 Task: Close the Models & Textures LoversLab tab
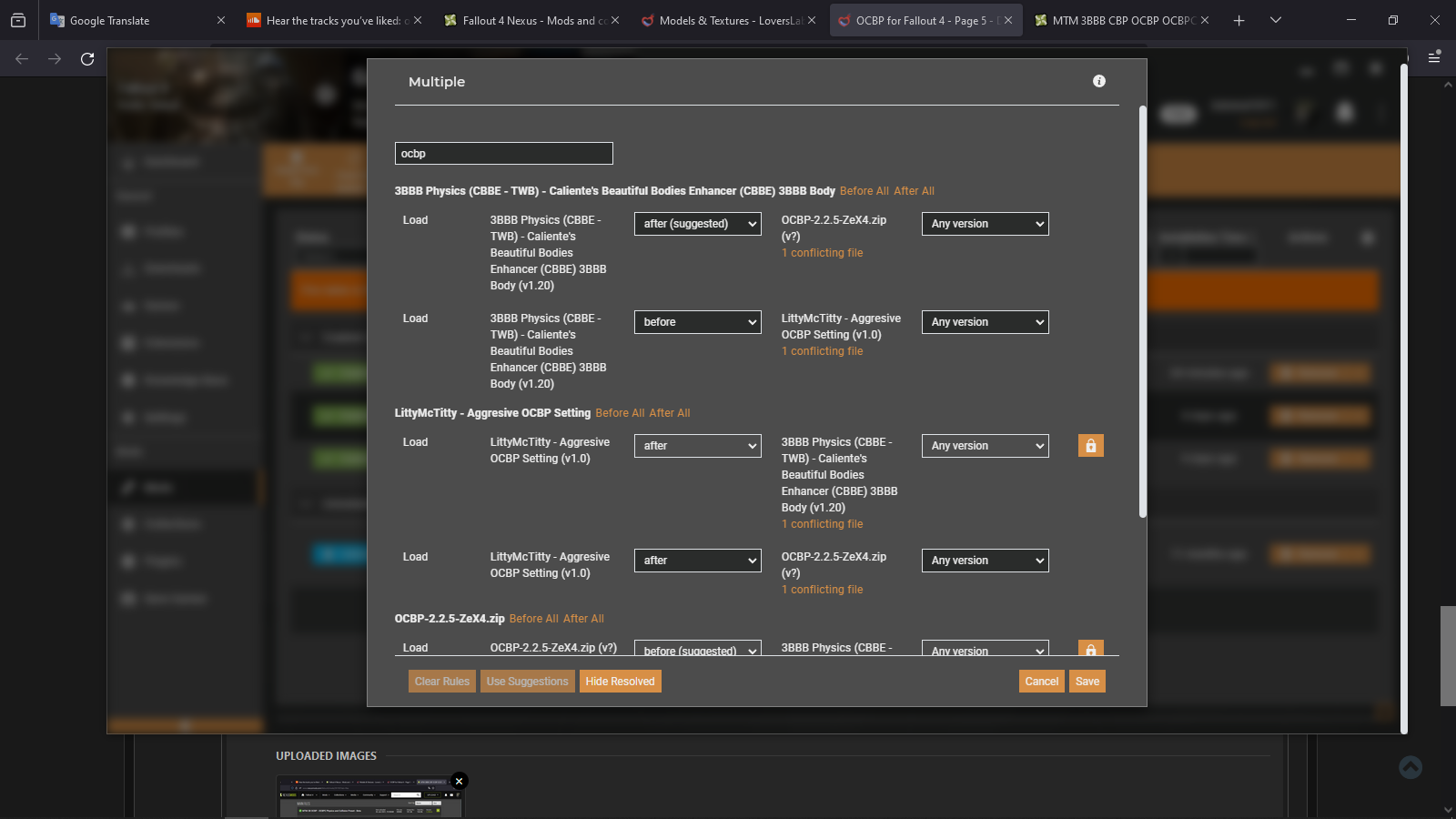click(x=812, y=20)
